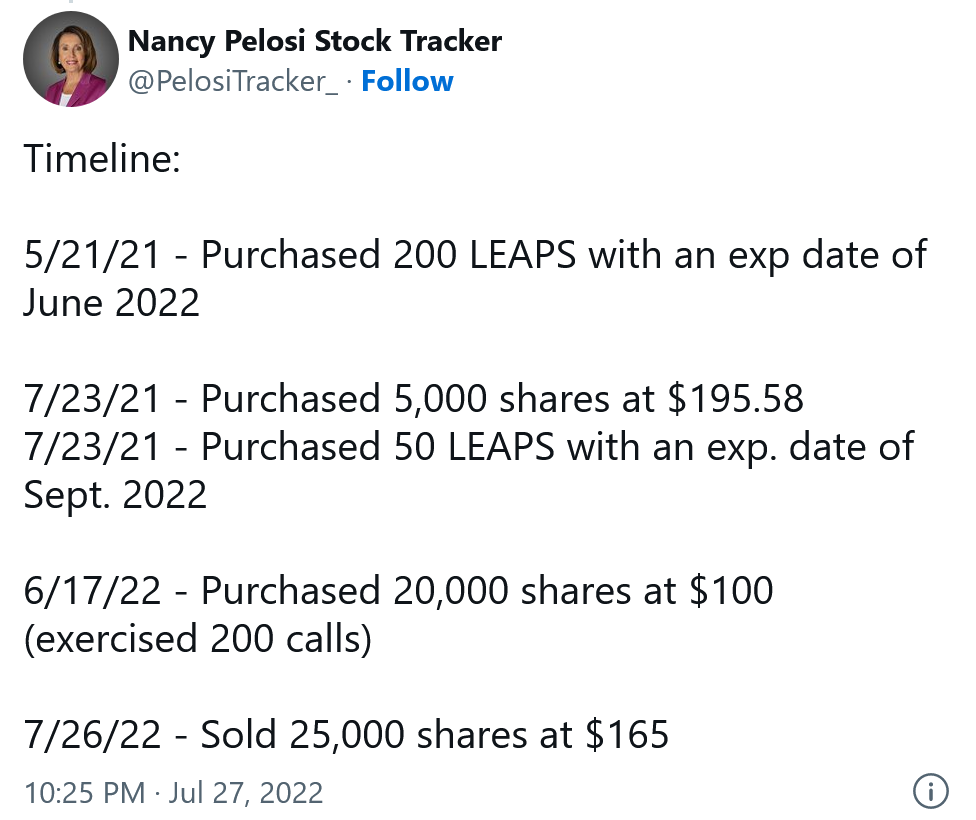Click the @PelosiTracker_ handle
Image resolution: width=976 pixels, height=820 pixels.
click(x=233, y=81)
